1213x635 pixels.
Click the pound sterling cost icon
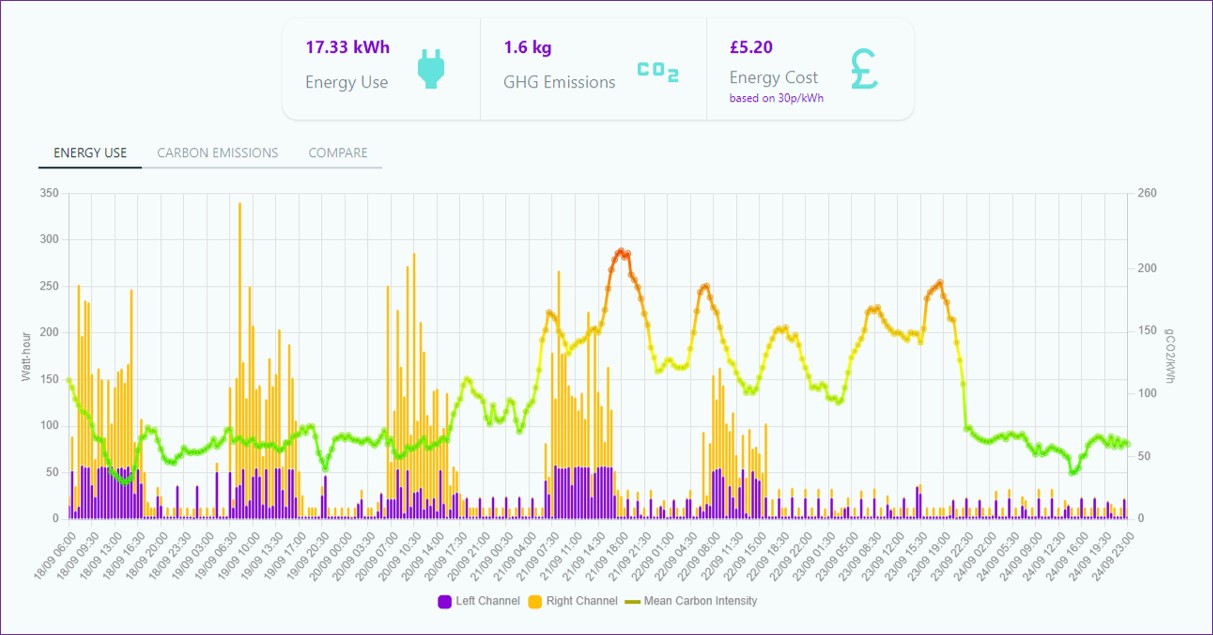point(864,69)
